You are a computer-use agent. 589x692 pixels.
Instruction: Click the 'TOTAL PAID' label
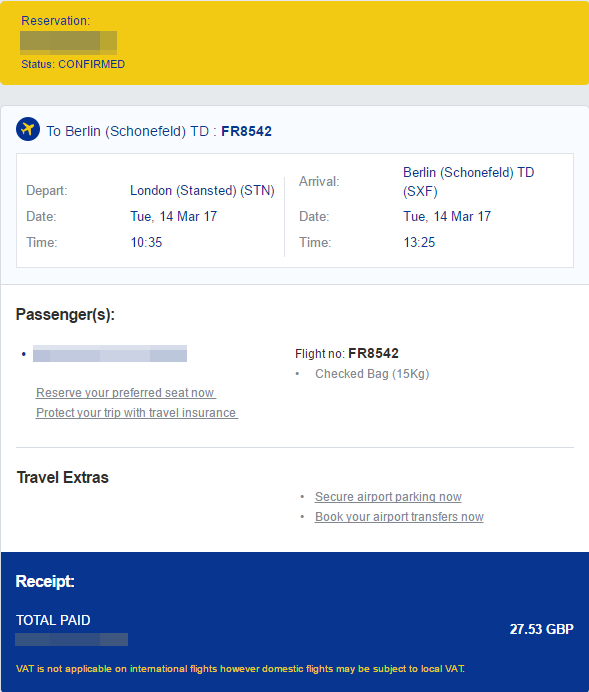pos(53,620)
